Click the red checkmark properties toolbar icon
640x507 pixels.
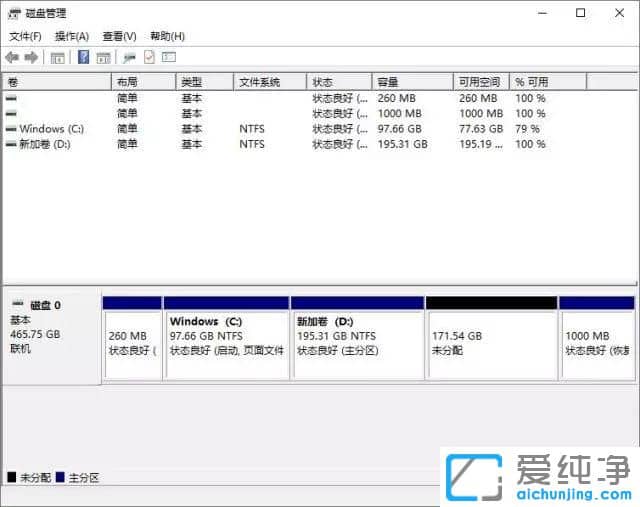click(149, 58)
